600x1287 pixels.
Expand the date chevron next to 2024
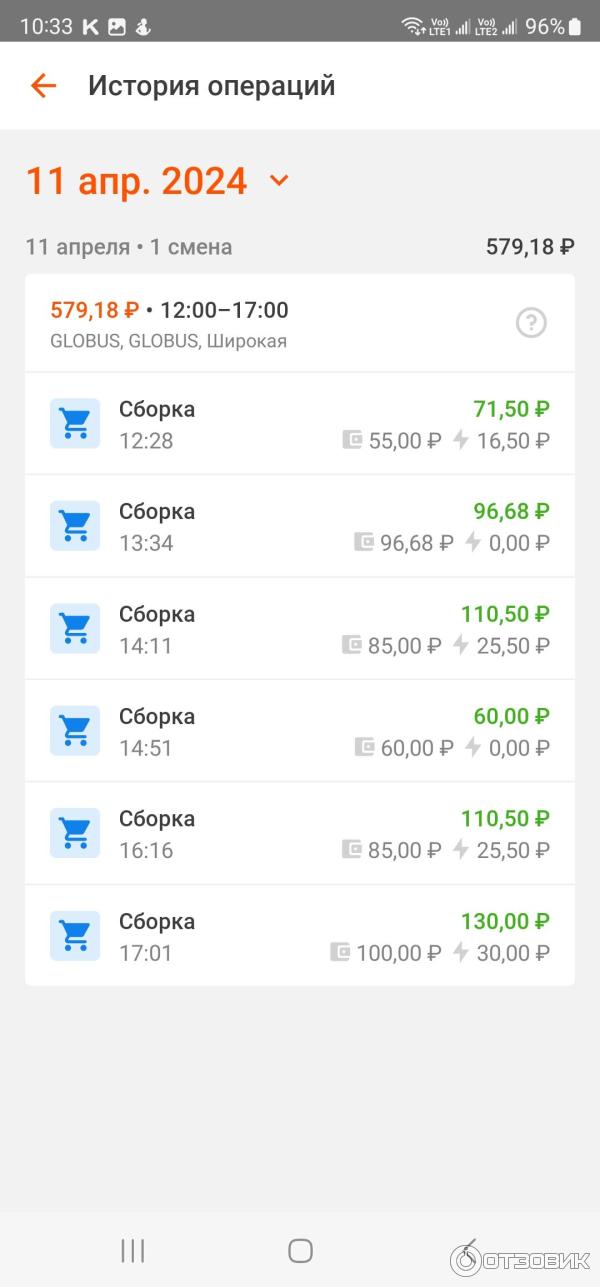[279, 181]
